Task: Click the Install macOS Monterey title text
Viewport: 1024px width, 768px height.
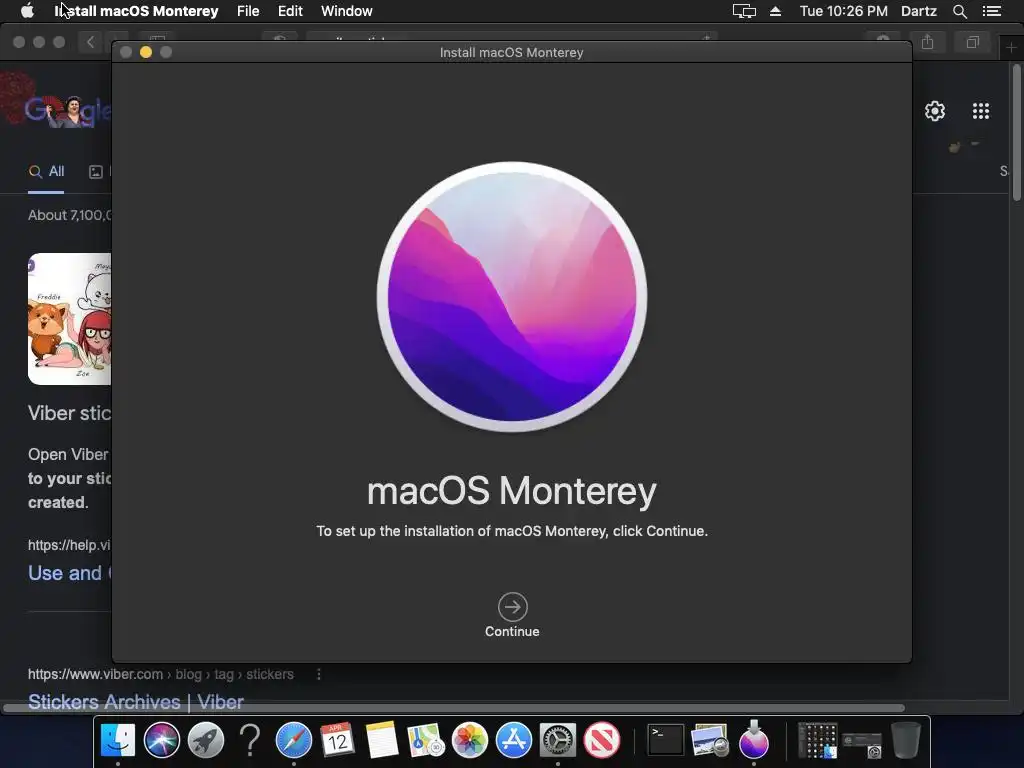Action: point(511,52)
